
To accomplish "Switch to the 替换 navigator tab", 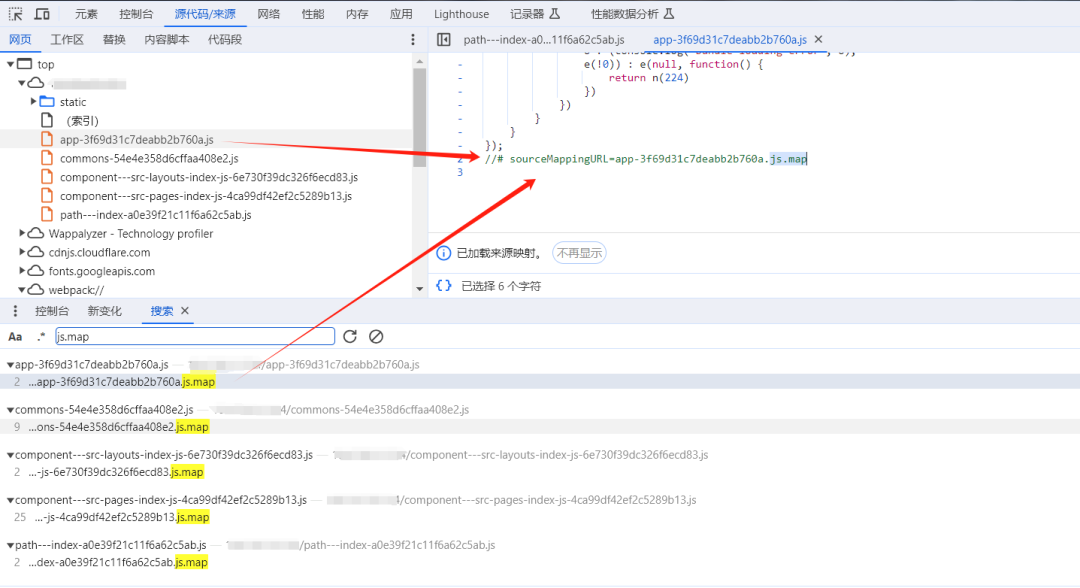I will 114,40.
